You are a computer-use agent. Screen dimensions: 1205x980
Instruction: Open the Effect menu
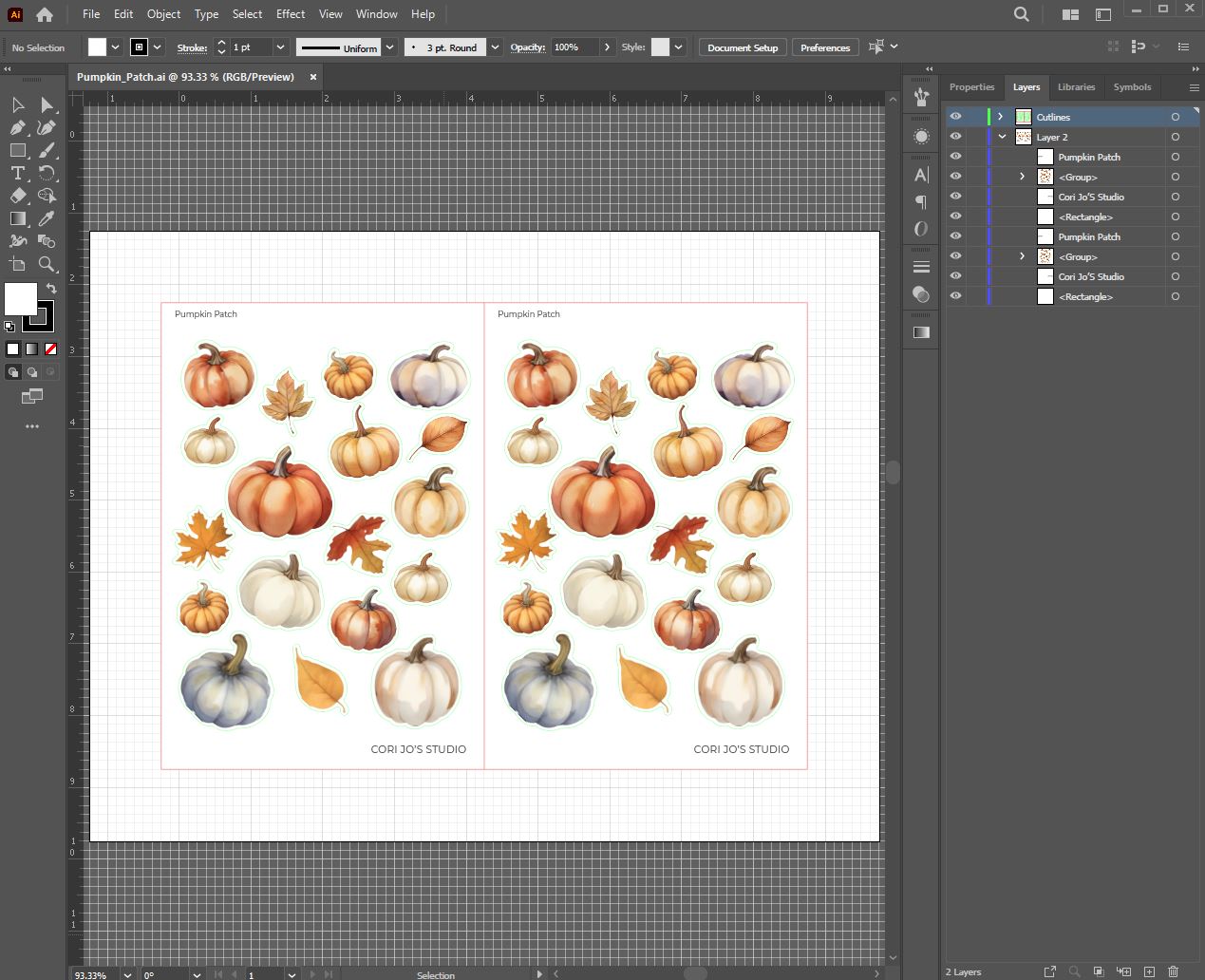[291, 14]
